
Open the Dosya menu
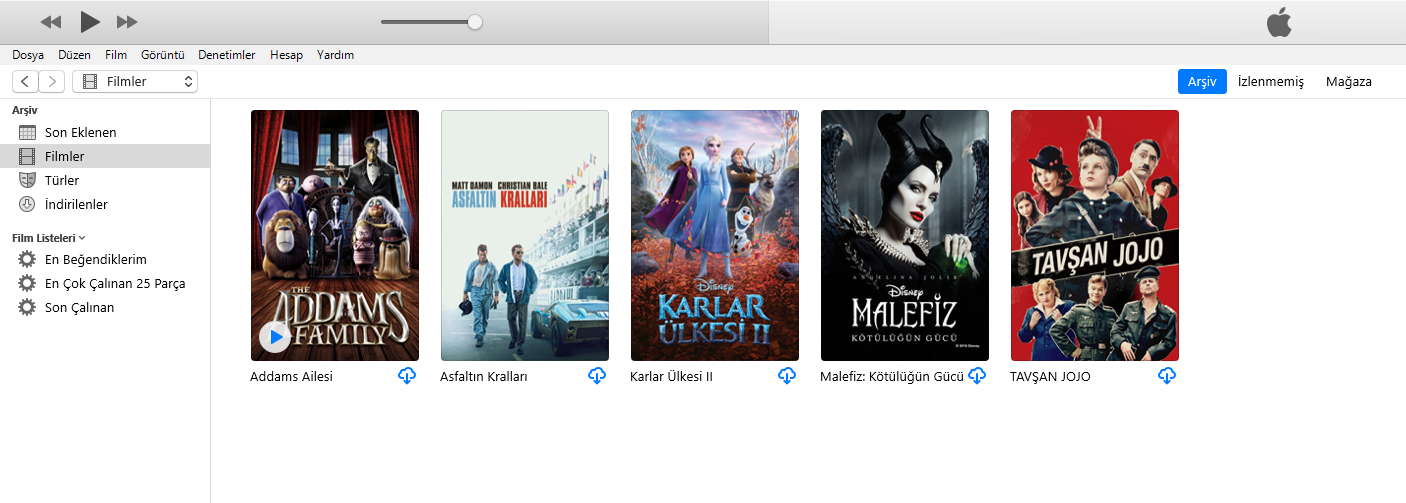click(x=28, y=55)
